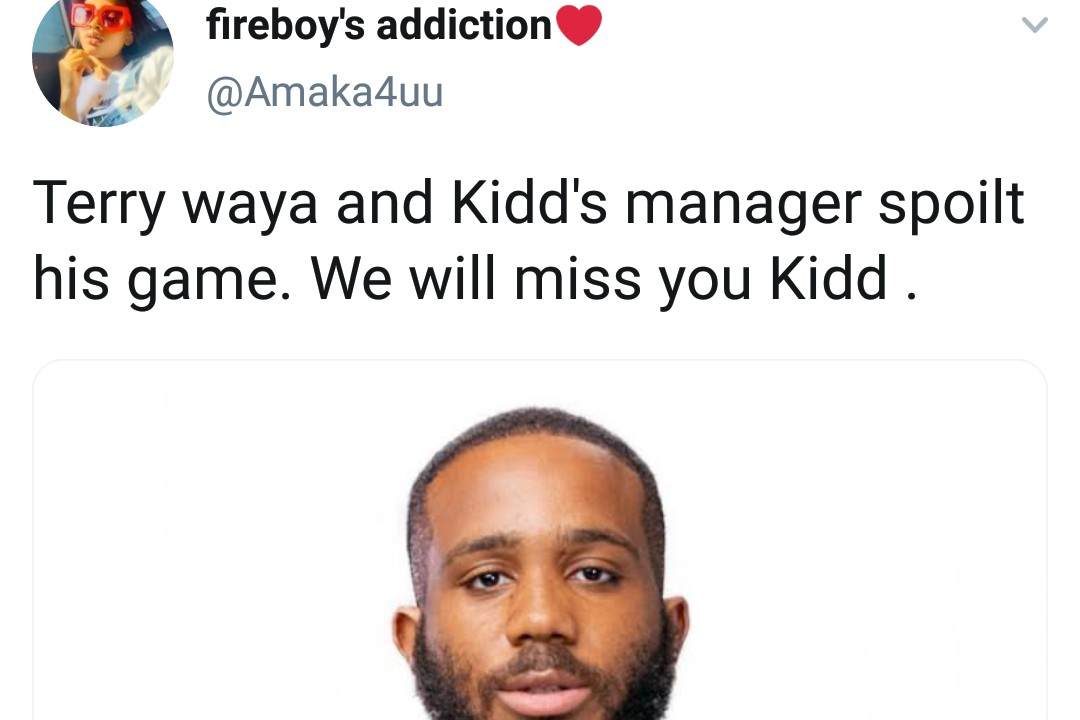Screen dimensions: 1080x720
Task: Click the red sunglasses in the avatar
Action: (x=100, y=15)
